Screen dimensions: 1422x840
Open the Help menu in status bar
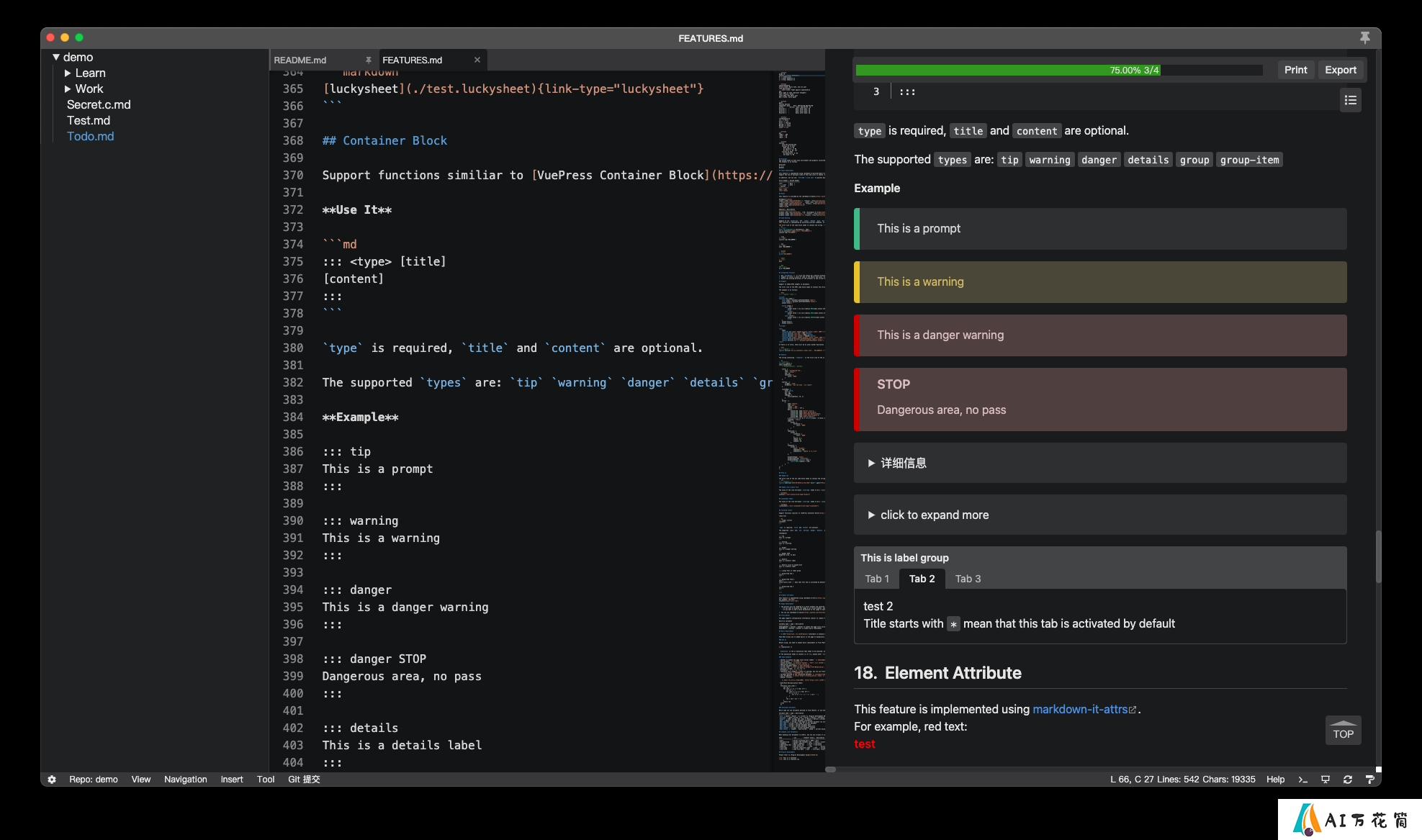[x=1275, y=780]
